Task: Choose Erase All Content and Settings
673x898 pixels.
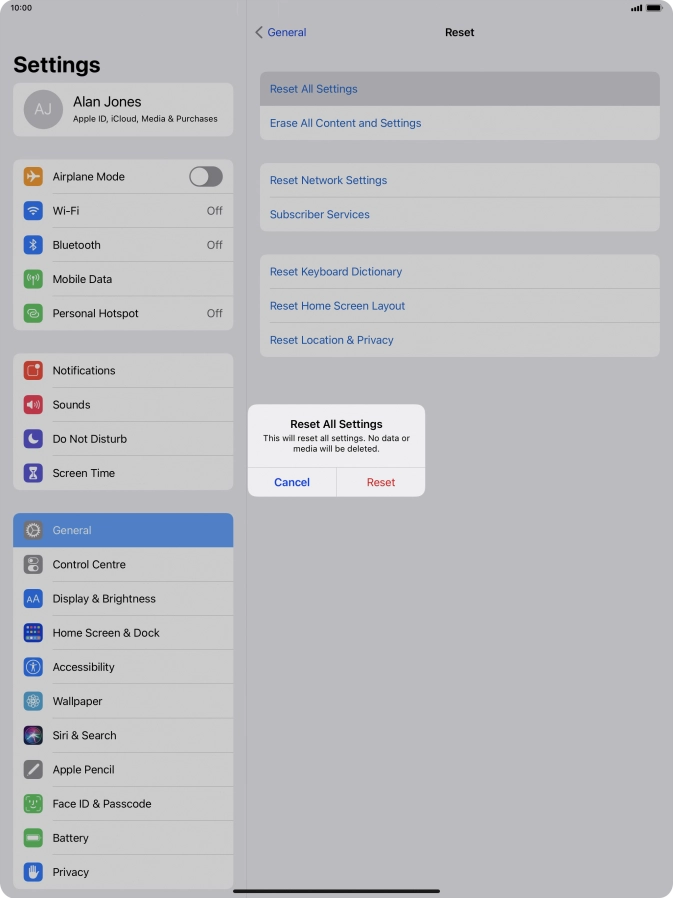Action: point(460,123)
